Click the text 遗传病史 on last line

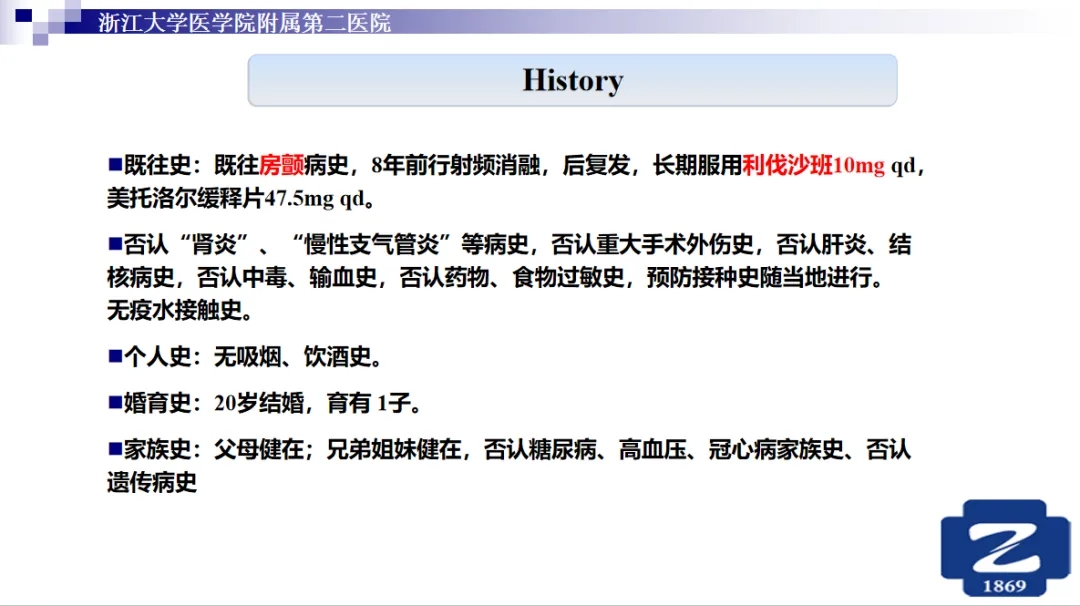tap(152, 483)
